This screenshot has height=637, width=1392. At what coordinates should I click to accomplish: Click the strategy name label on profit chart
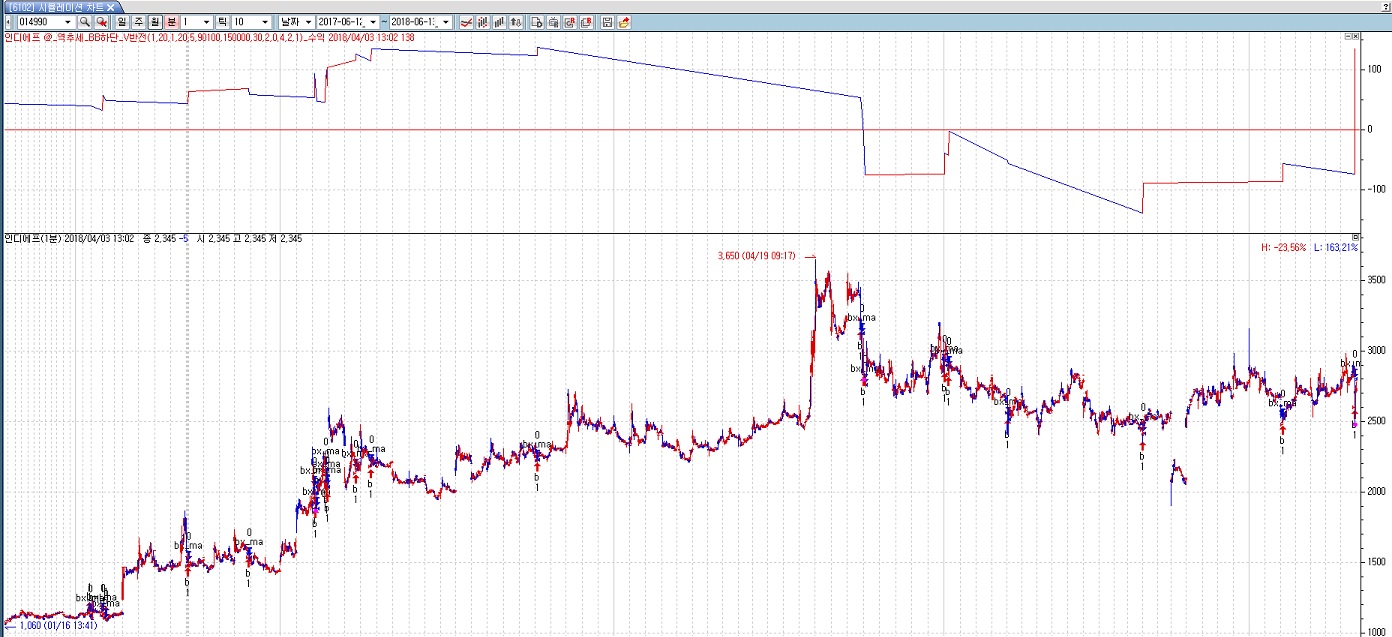pos(200,37)
